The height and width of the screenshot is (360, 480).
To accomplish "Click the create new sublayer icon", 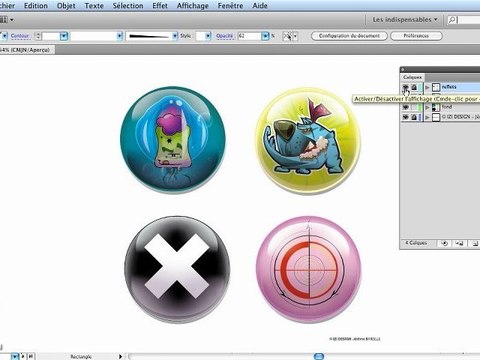I will pos(459,243).
